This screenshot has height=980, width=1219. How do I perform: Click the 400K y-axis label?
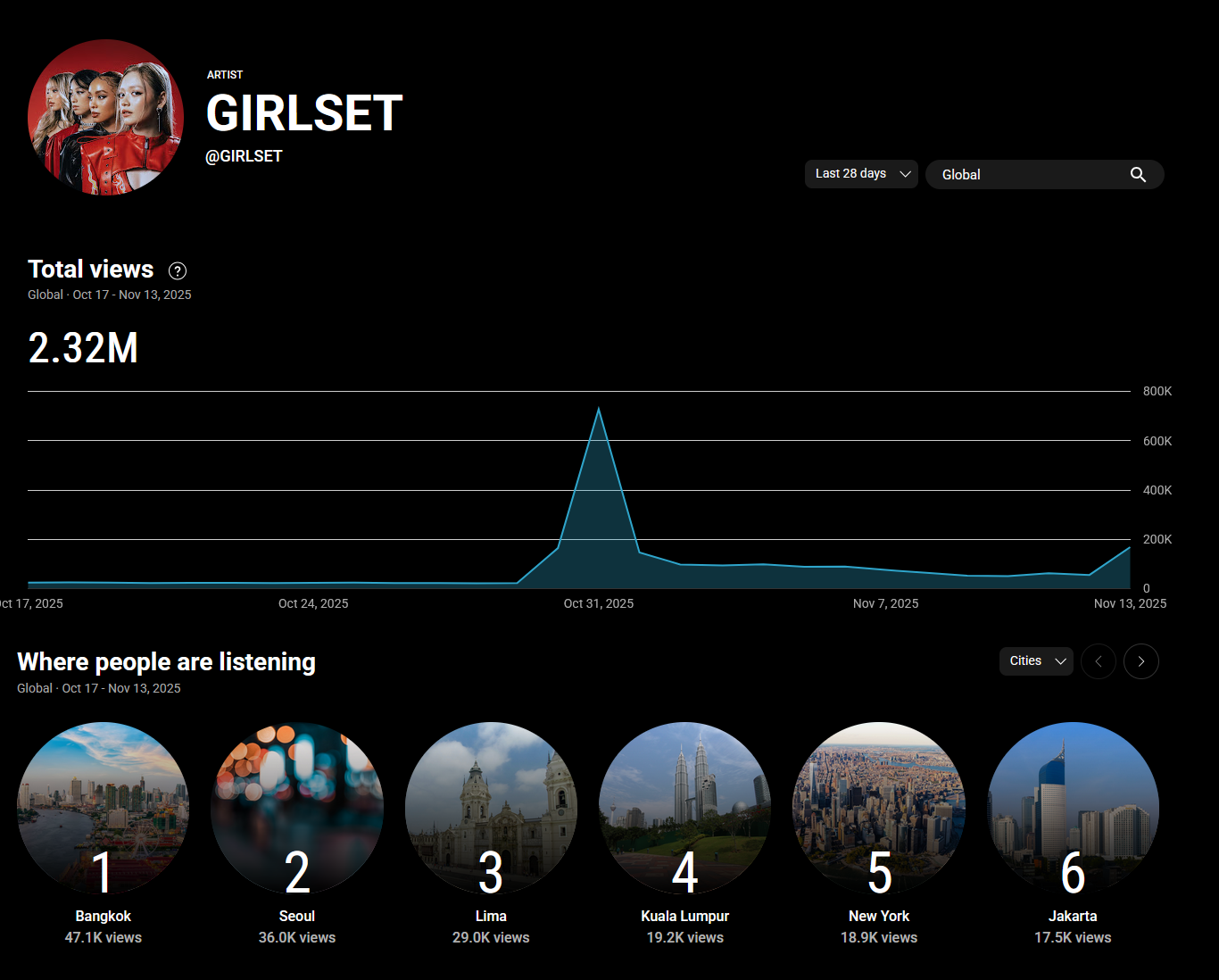click(1157, 490)
